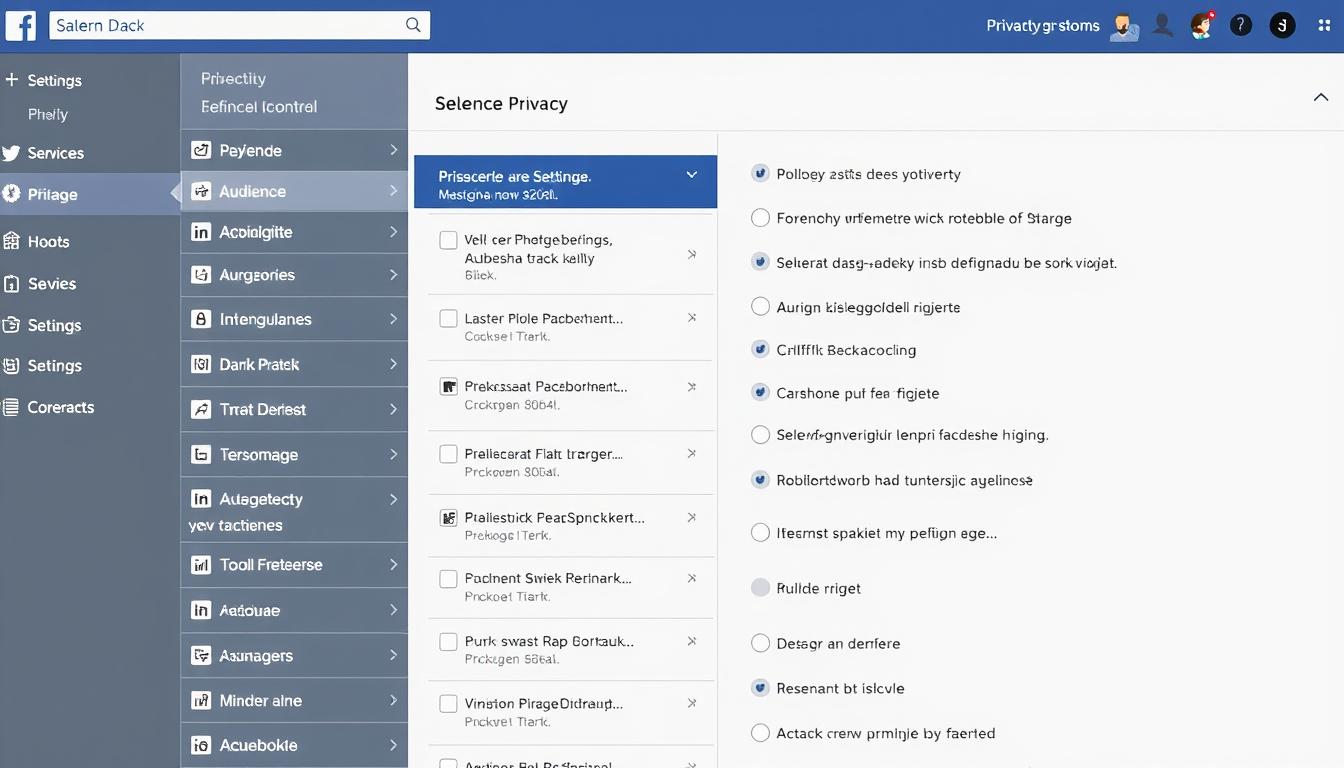This screenshot has height=768, width=1344.
Task: Open the help question mark icon
Action: (1240, 26)
